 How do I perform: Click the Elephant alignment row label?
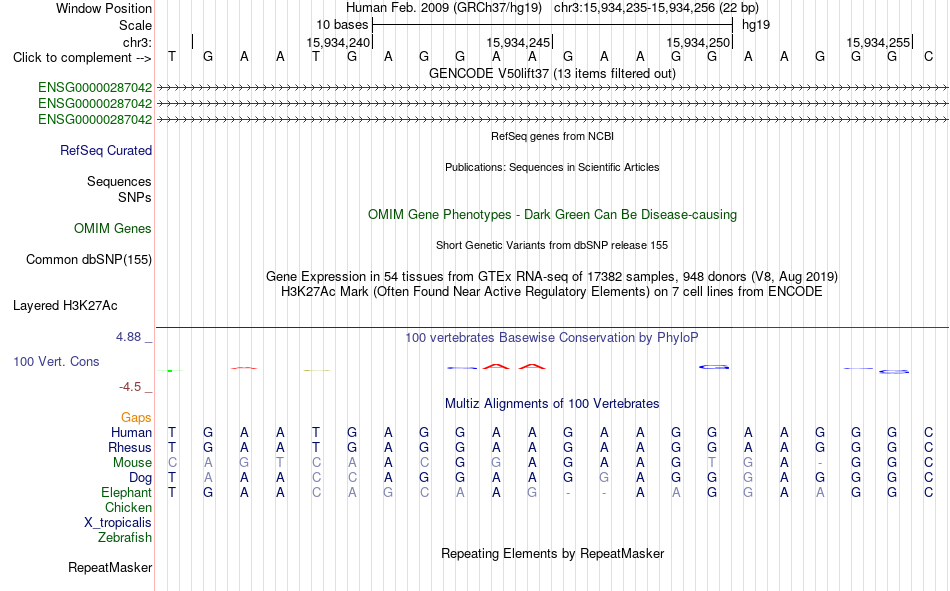tap(127, 492)
